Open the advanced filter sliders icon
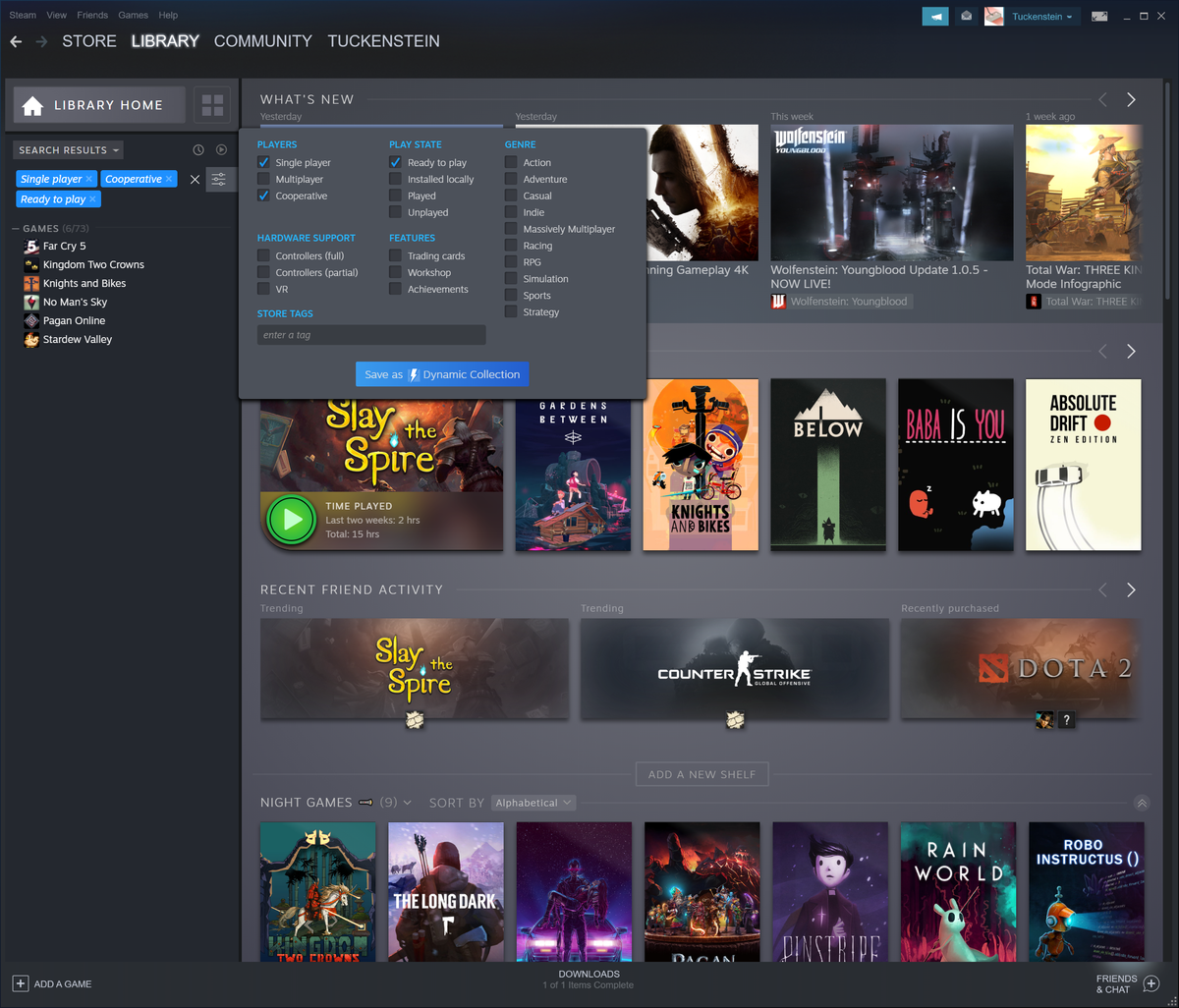Viewport: 1179px width, 1008px height. 218,180
